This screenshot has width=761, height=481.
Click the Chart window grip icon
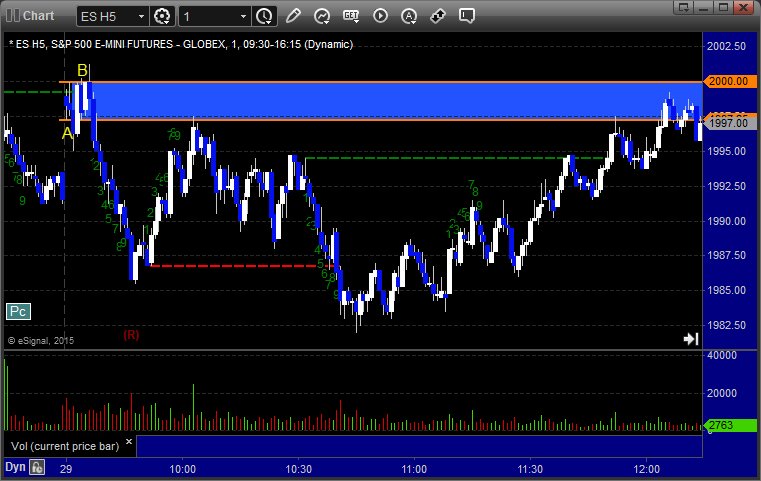pyautogui.click(x=13, y=16)
